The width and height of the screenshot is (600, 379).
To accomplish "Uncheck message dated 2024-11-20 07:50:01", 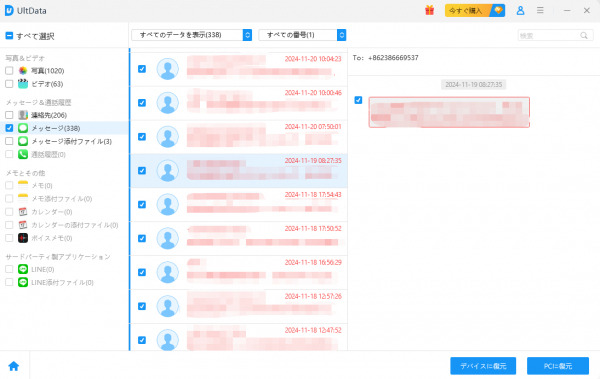I will click(142, 137).
